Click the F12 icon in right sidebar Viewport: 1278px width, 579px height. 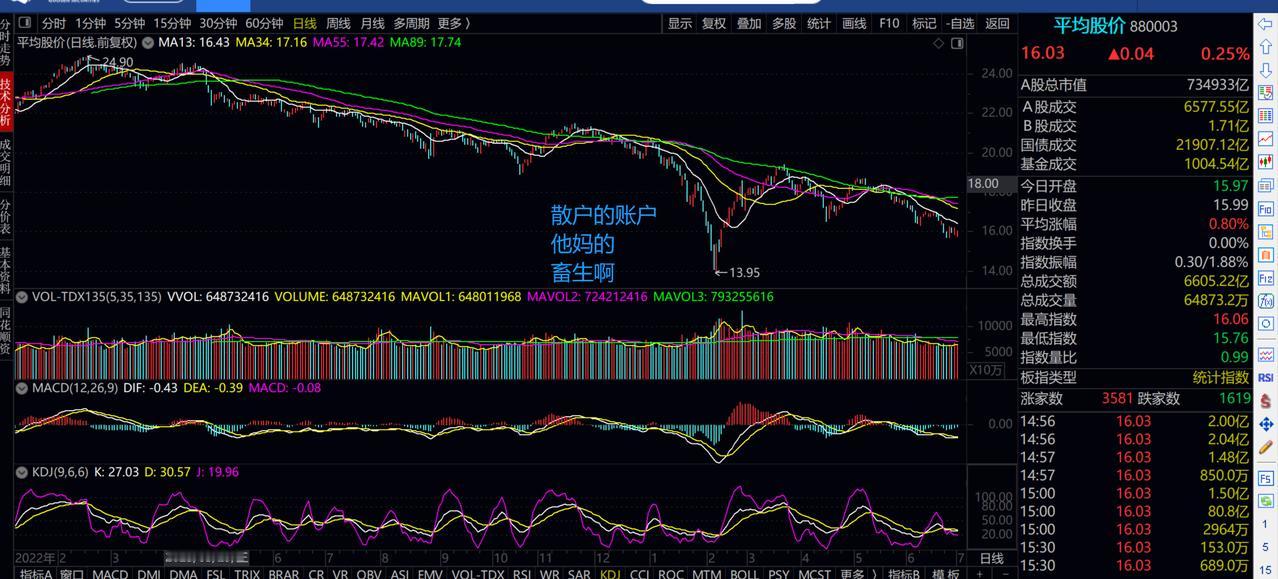point(1265,278)
